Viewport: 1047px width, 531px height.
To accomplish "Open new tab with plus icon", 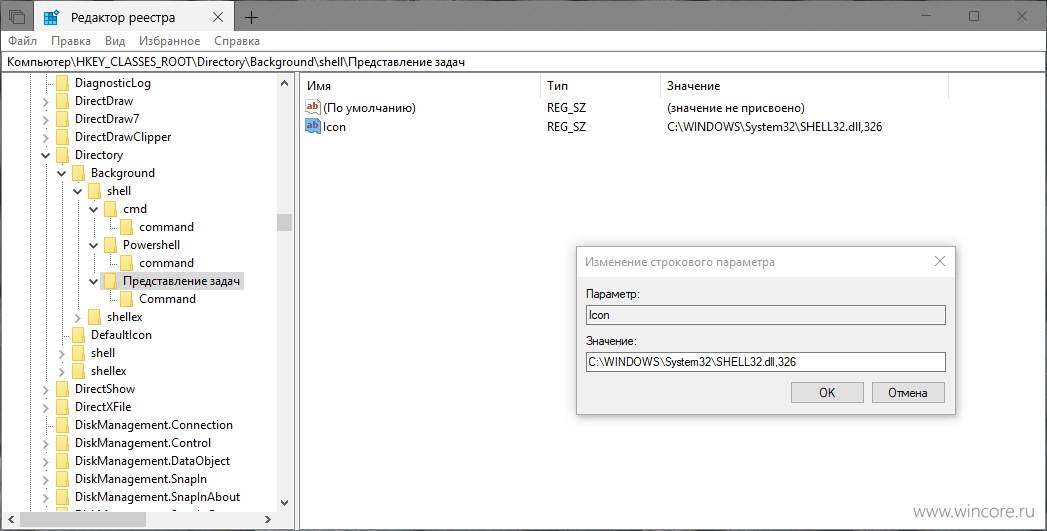I will [x=250, y=17].
